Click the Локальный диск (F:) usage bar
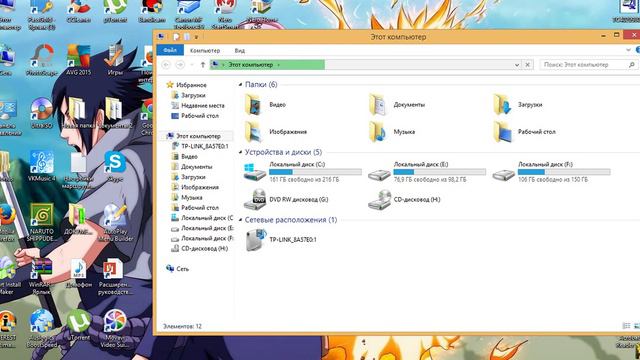This screenshot has width=640, height=360. click(564, 172)
